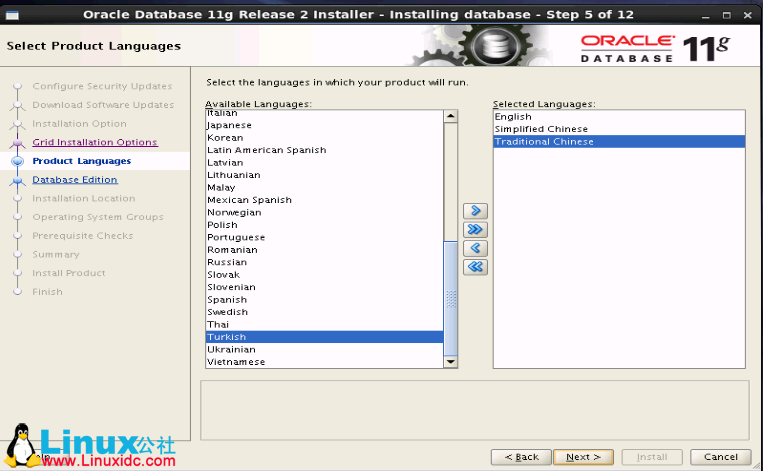This screenshot has width=763, height=471.
Task: Select Latvian in the available list
Action: pyautogui.click(x=325, y=163)
